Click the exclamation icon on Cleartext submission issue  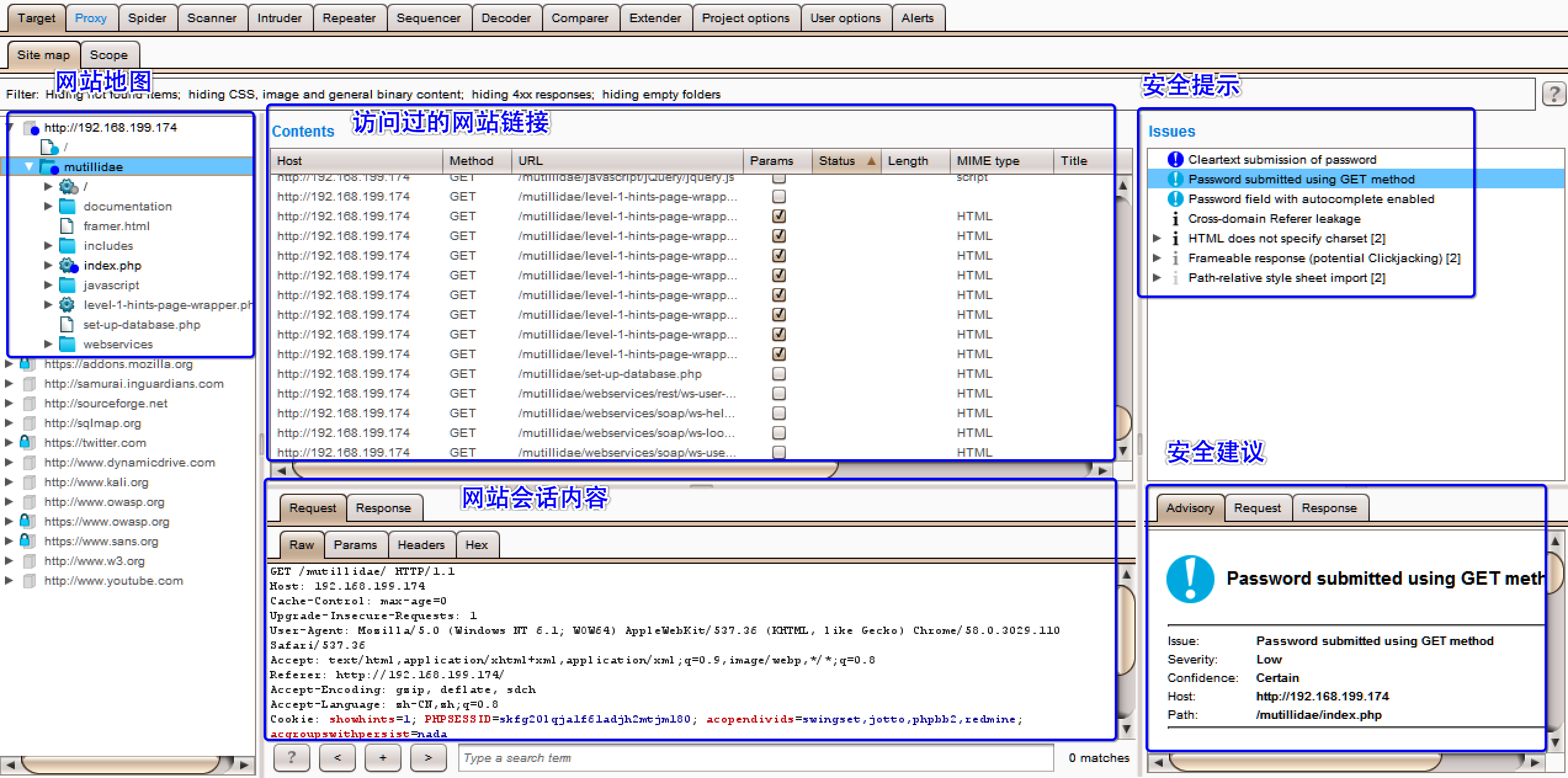pyautogui.click(x=1174, y=159)
